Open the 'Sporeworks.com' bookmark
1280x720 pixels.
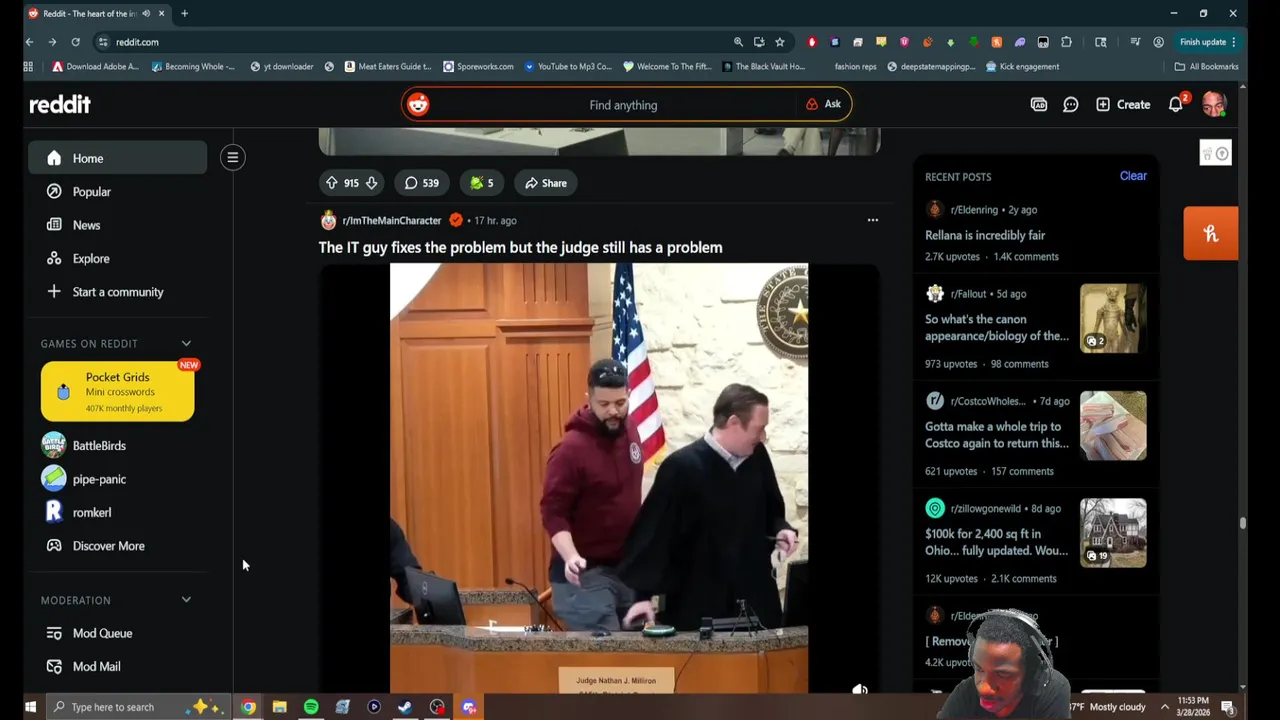coord(478,67)
